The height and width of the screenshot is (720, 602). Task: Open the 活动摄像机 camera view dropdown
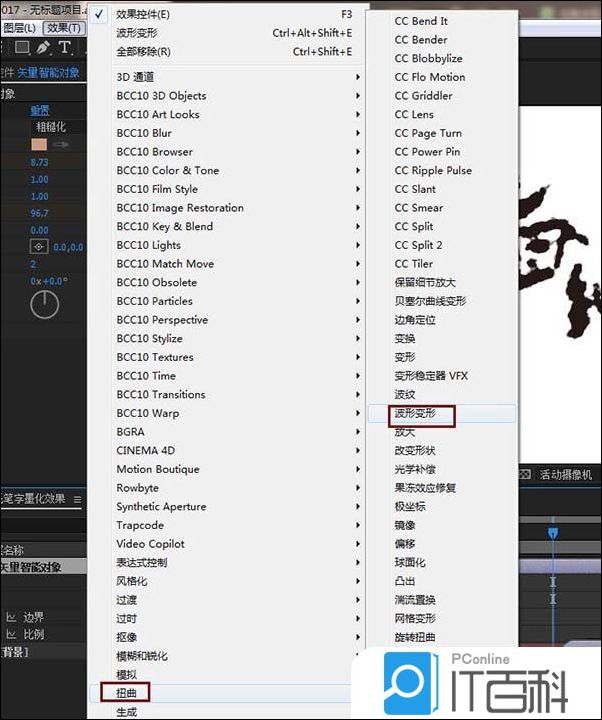(x=566, y=474)
